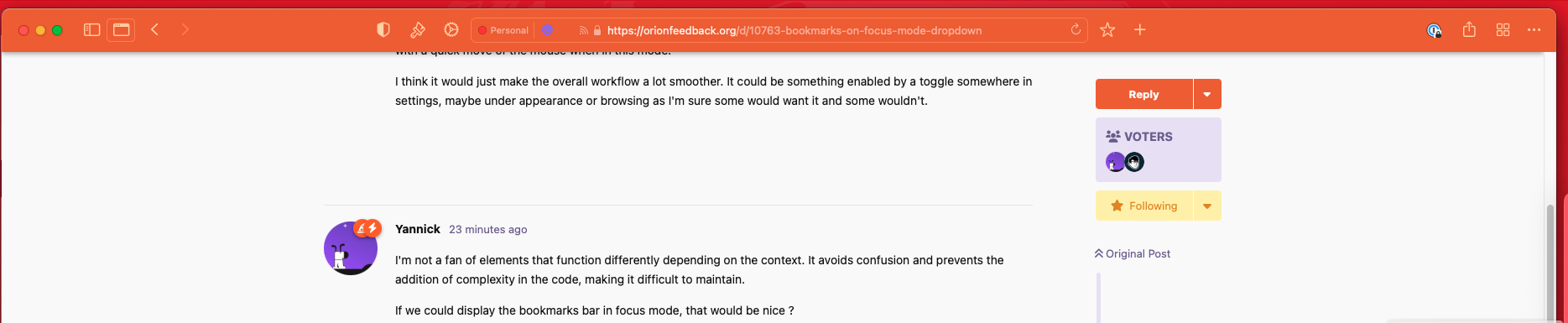Toggle the Following subscription button
Image resolution: width=1568 pixels, height=323 pixels.
1144,206
